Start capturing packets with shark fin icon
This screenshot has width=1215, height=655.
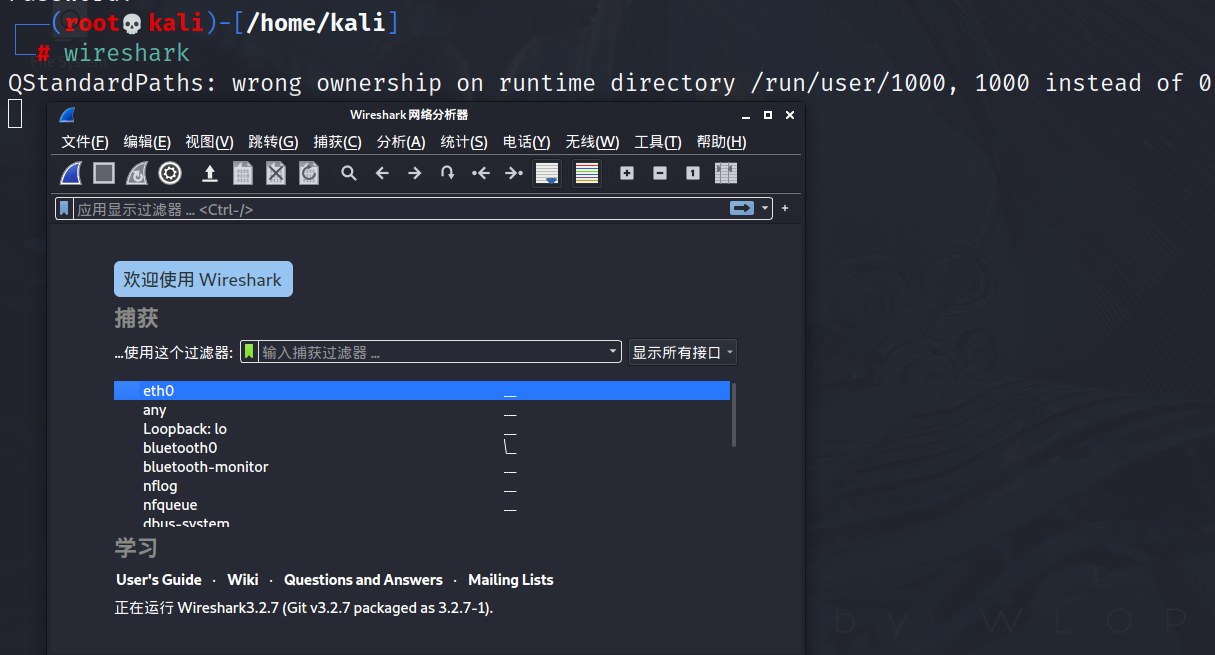[x=71, y=174]
